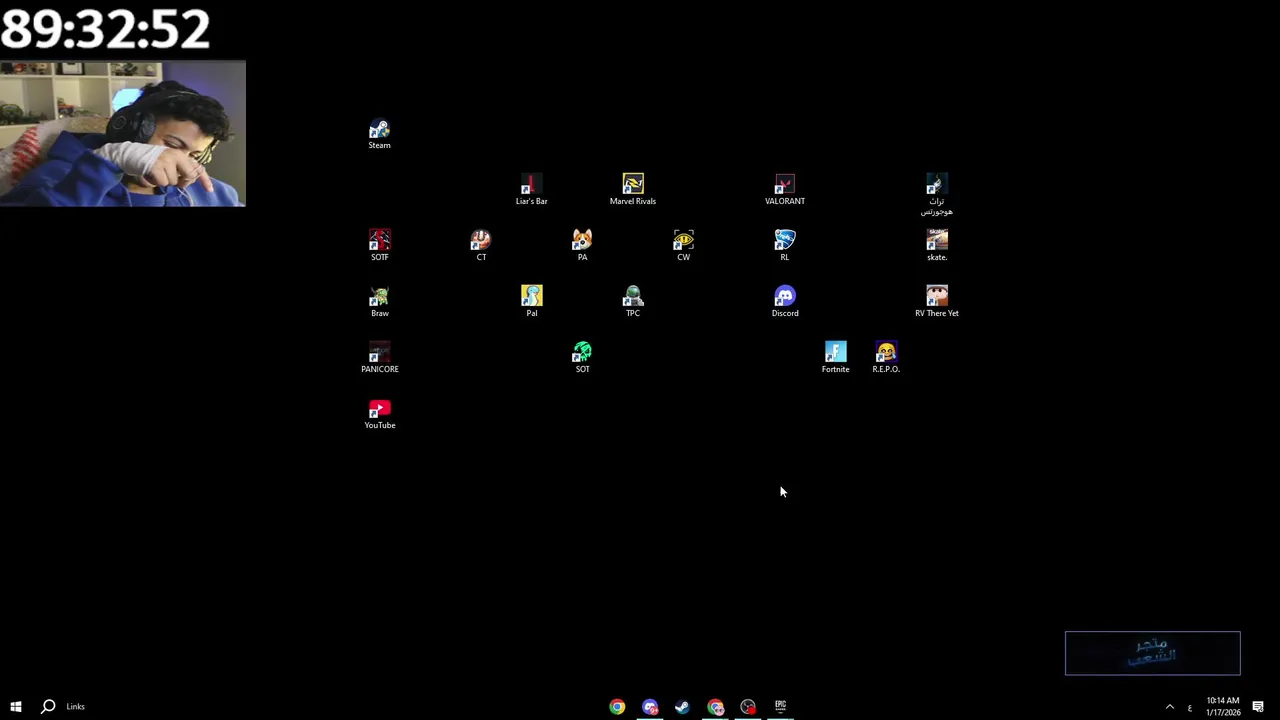Select the CT desktop shortcut
1280x720 pixels.
click(x=481, y=246)
